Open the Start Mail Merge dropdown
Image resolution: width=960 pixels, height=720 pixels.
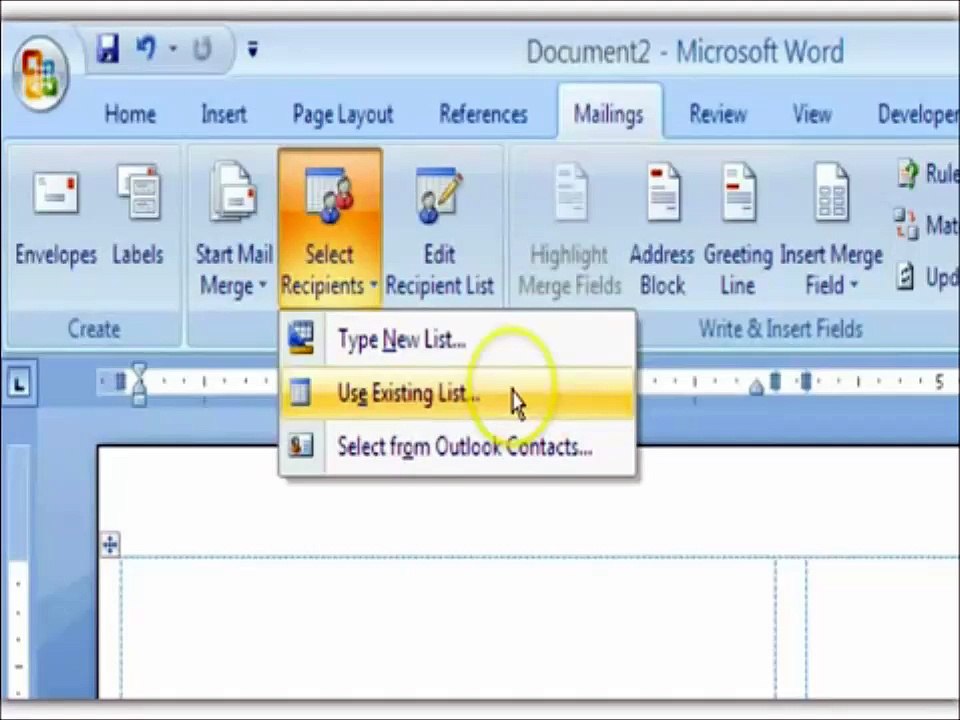tap(233, 230)
